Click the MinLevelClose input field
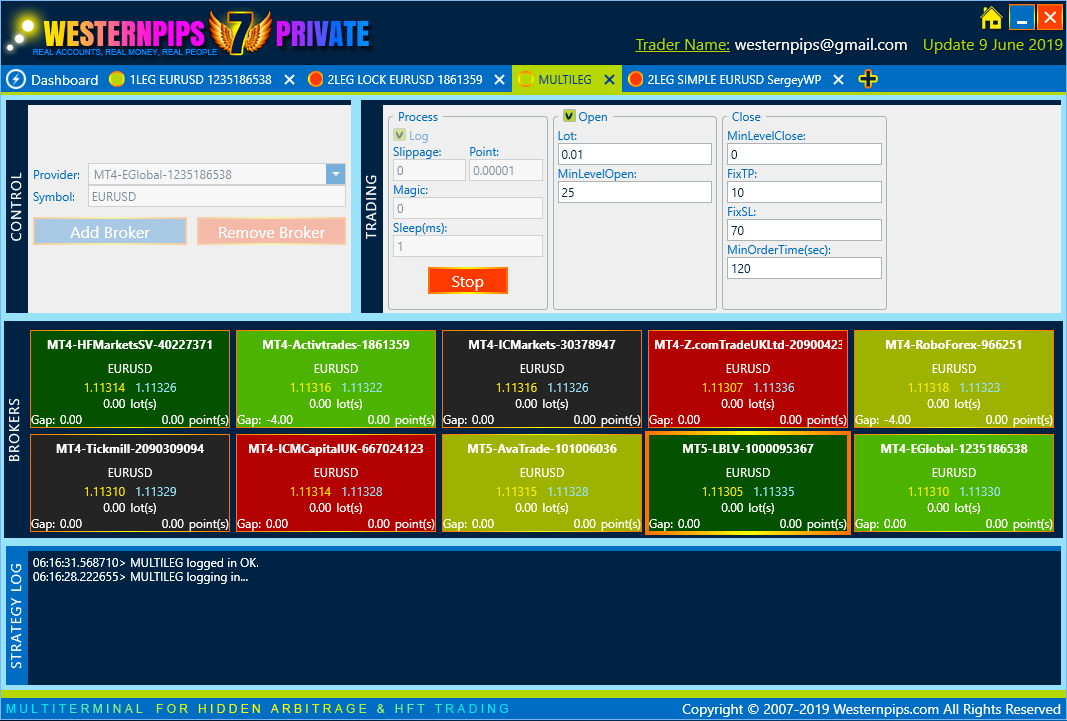The height and width of the screenshot is (721, 1067). pos(804,154)
